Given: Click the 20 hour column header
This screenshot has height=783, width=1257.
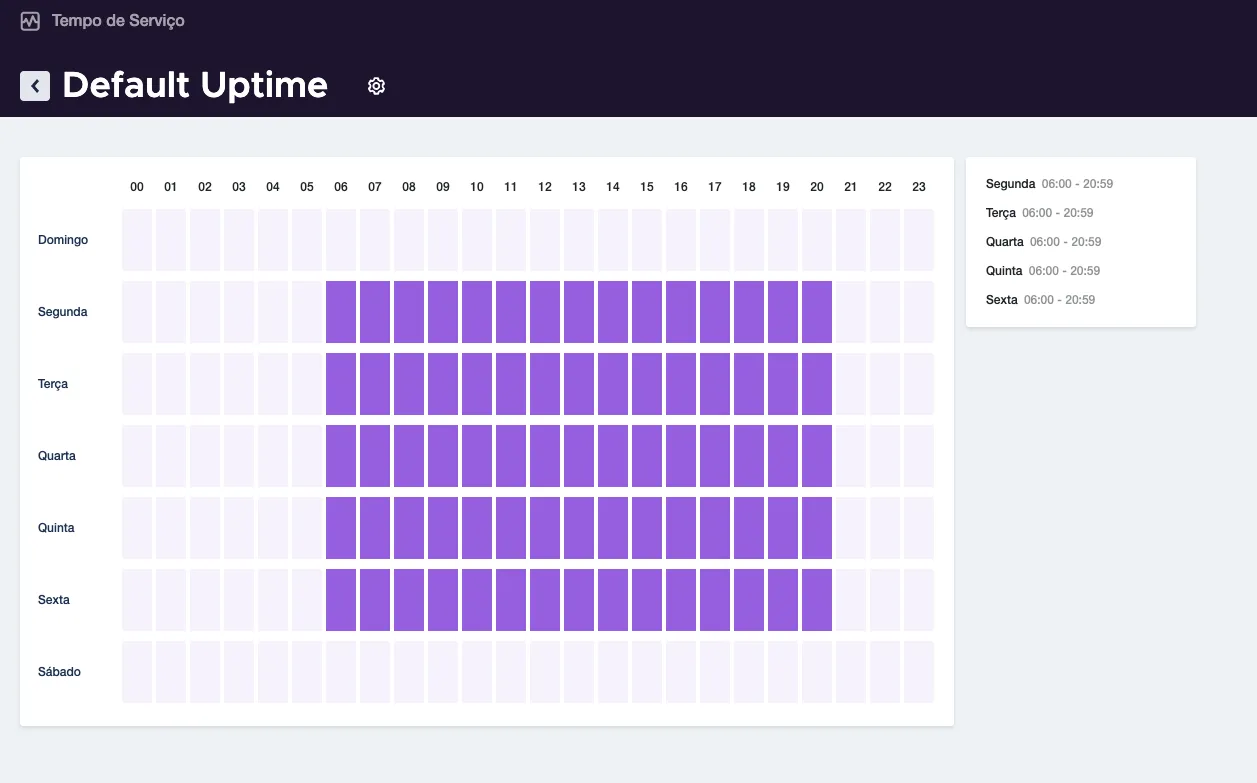Looking at the screenshot, I should click(x=817, y=187).
